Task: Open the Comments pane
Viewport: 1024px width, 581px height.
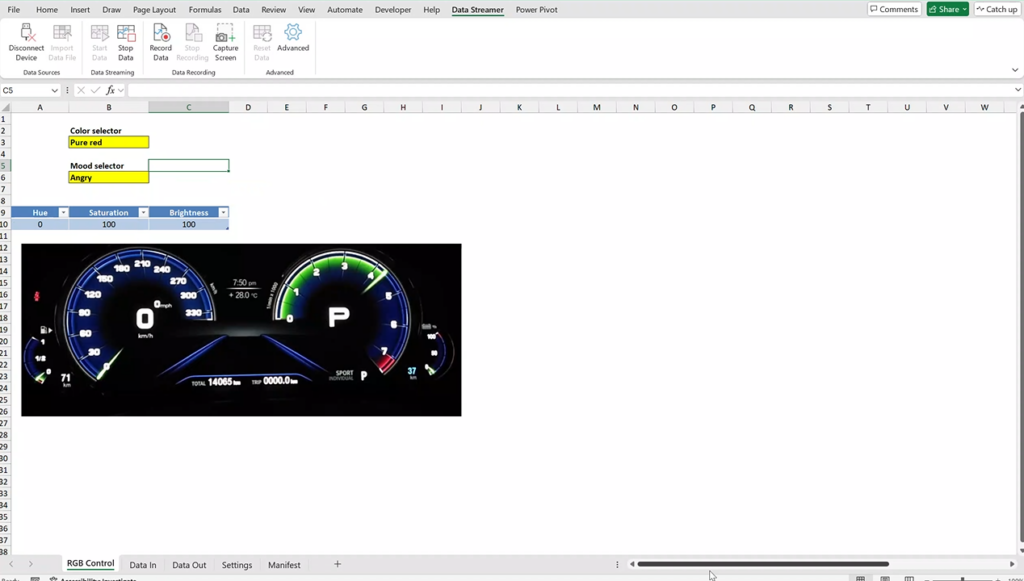Action: [893, 9]
